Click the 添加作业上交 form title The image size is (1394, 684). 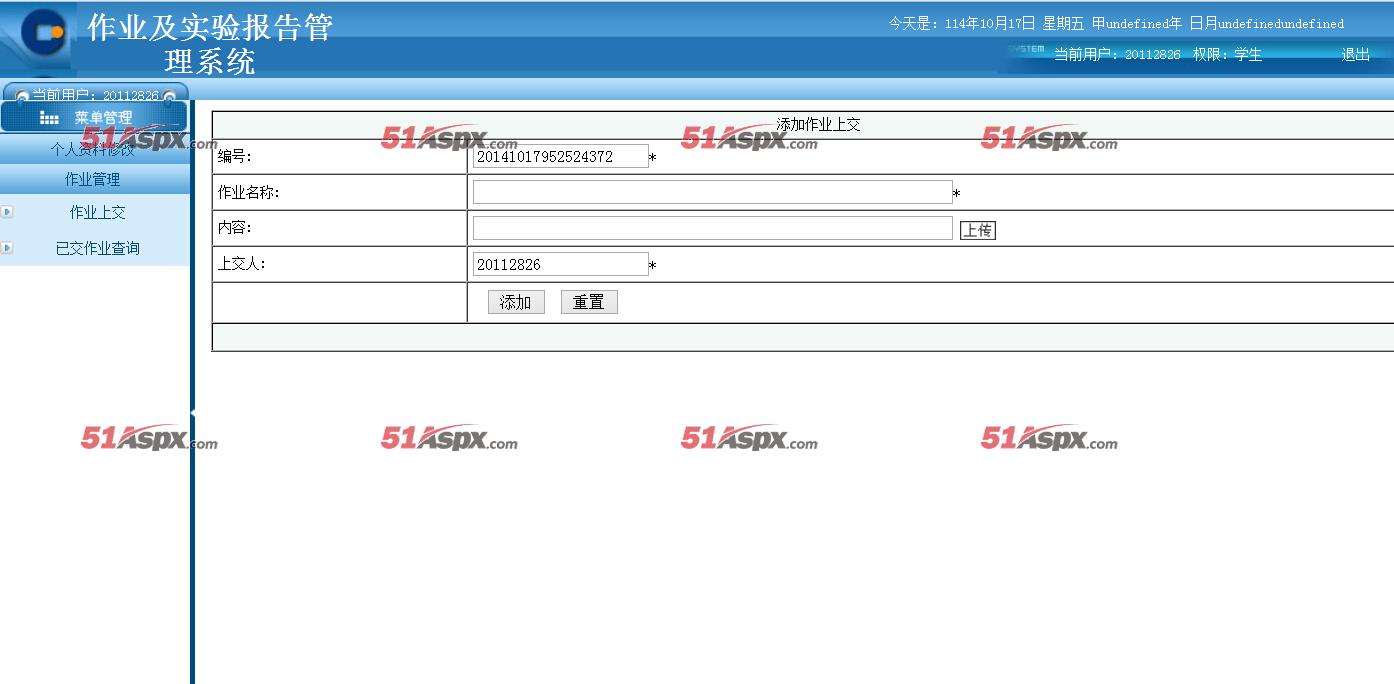click(x=818, y=125)
